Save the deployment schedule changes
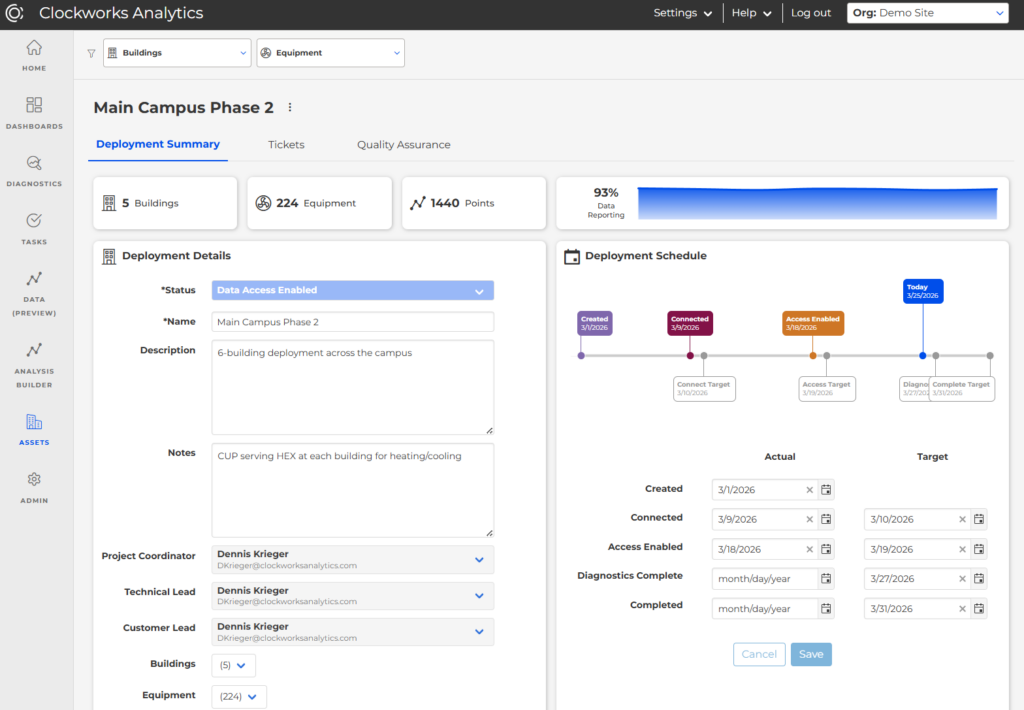Image resolution: width=1024 pixels, height=710 pixels. pos(811,654)
